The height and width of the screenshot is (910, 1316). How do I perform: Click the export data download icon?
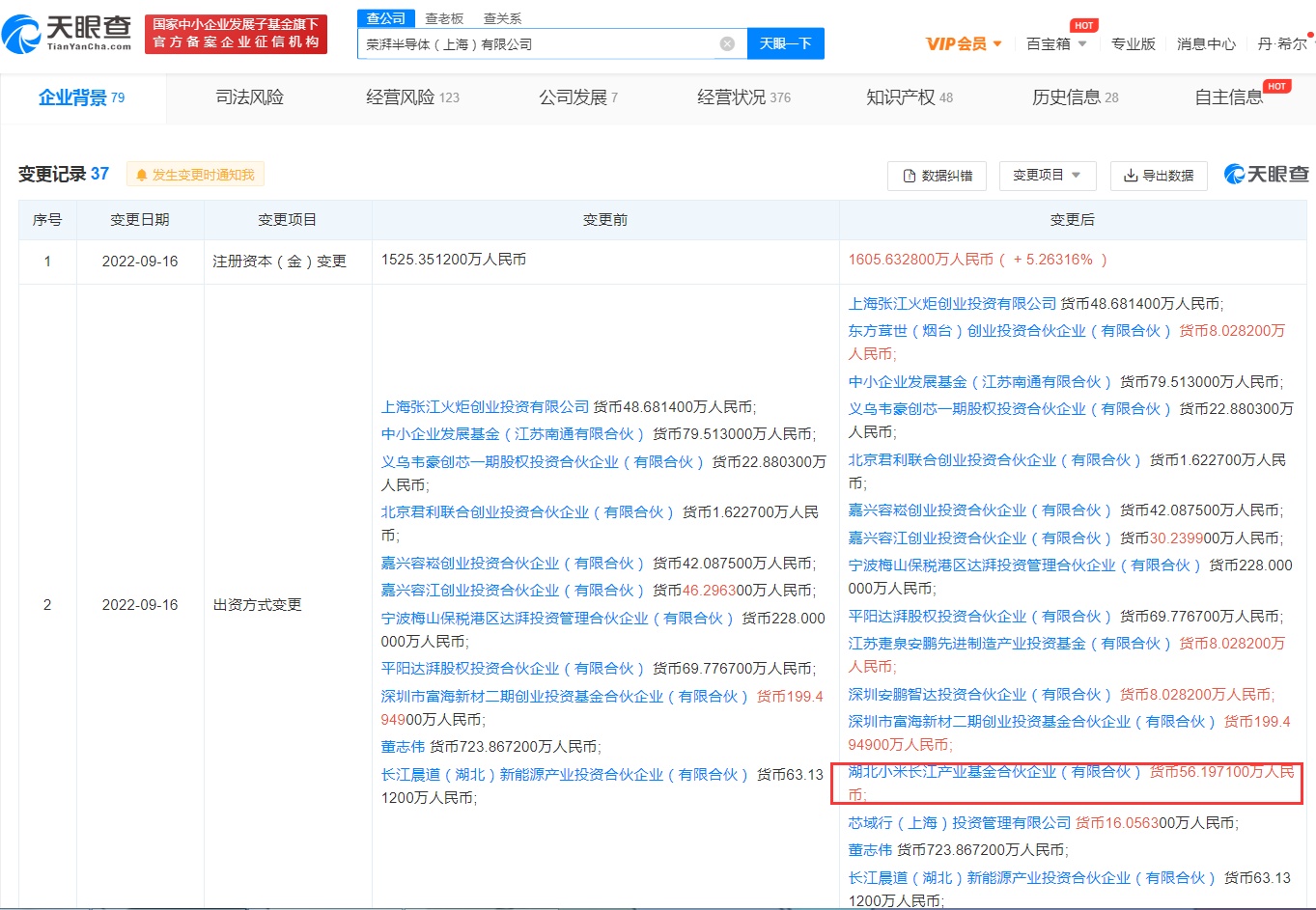[1131, 176]
